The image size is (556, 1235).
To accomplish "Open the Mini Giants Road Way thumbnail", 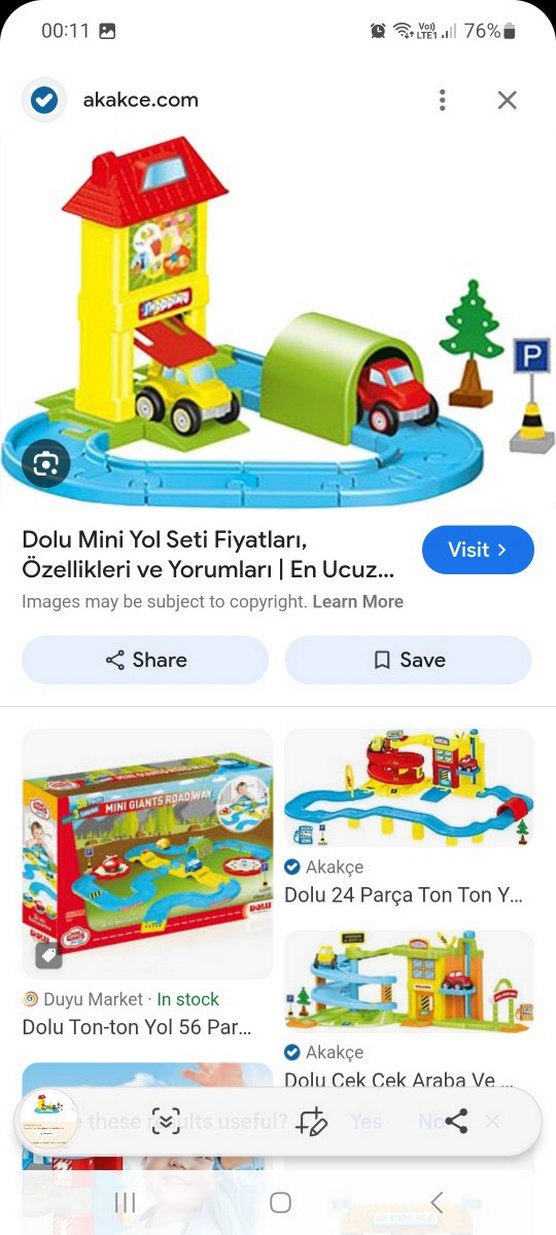I will [x=147, y=854].
